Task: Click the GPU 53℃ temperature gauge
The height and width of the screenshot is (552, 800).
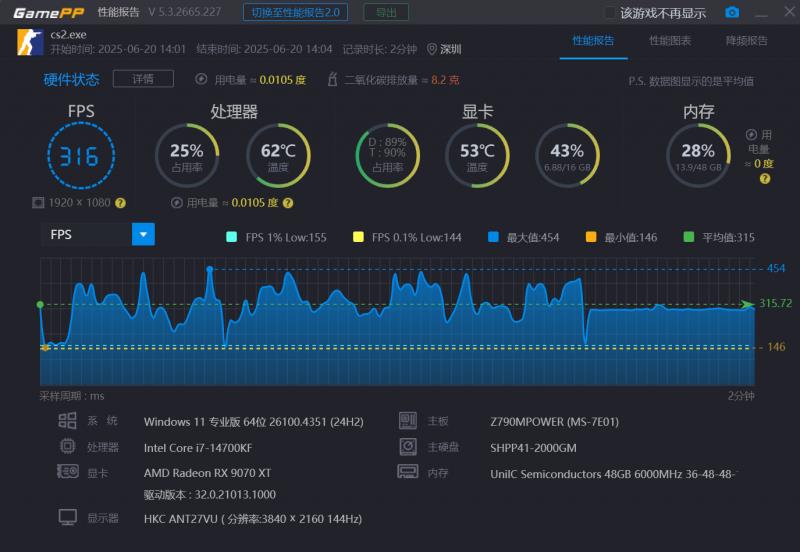Action: tap(478, 156)
